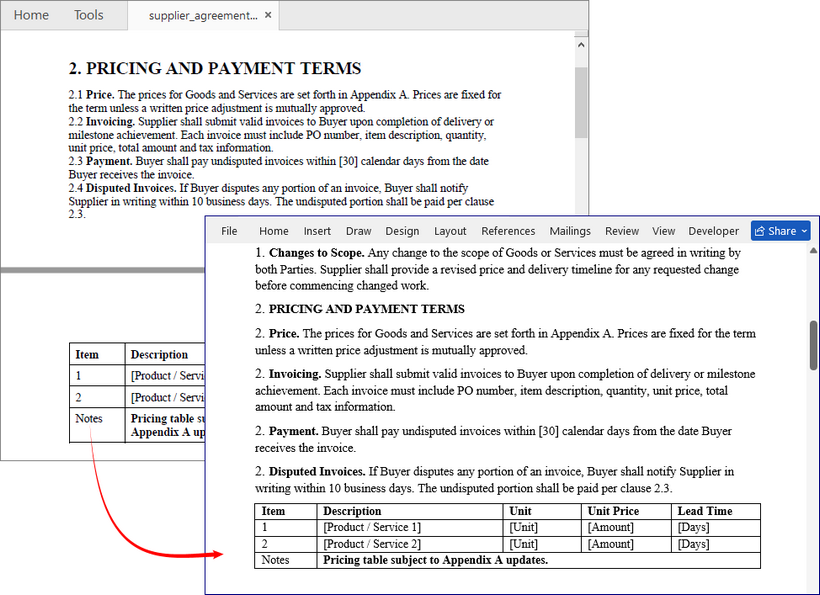Open the Insert ribbon tab

(317, 231)
